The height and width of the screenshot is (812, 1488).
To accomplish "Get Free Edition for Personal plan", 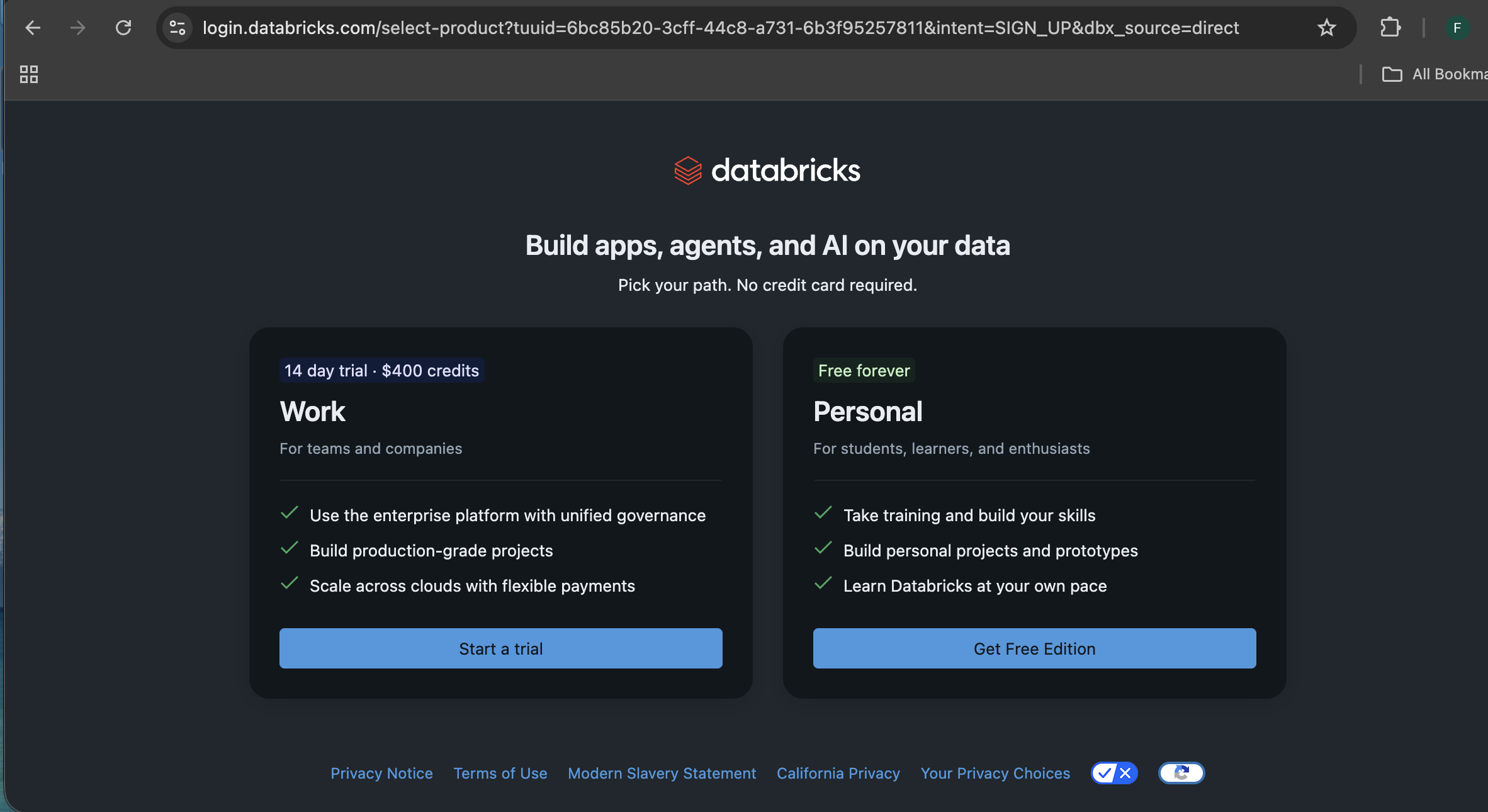I will (1035, 648).
